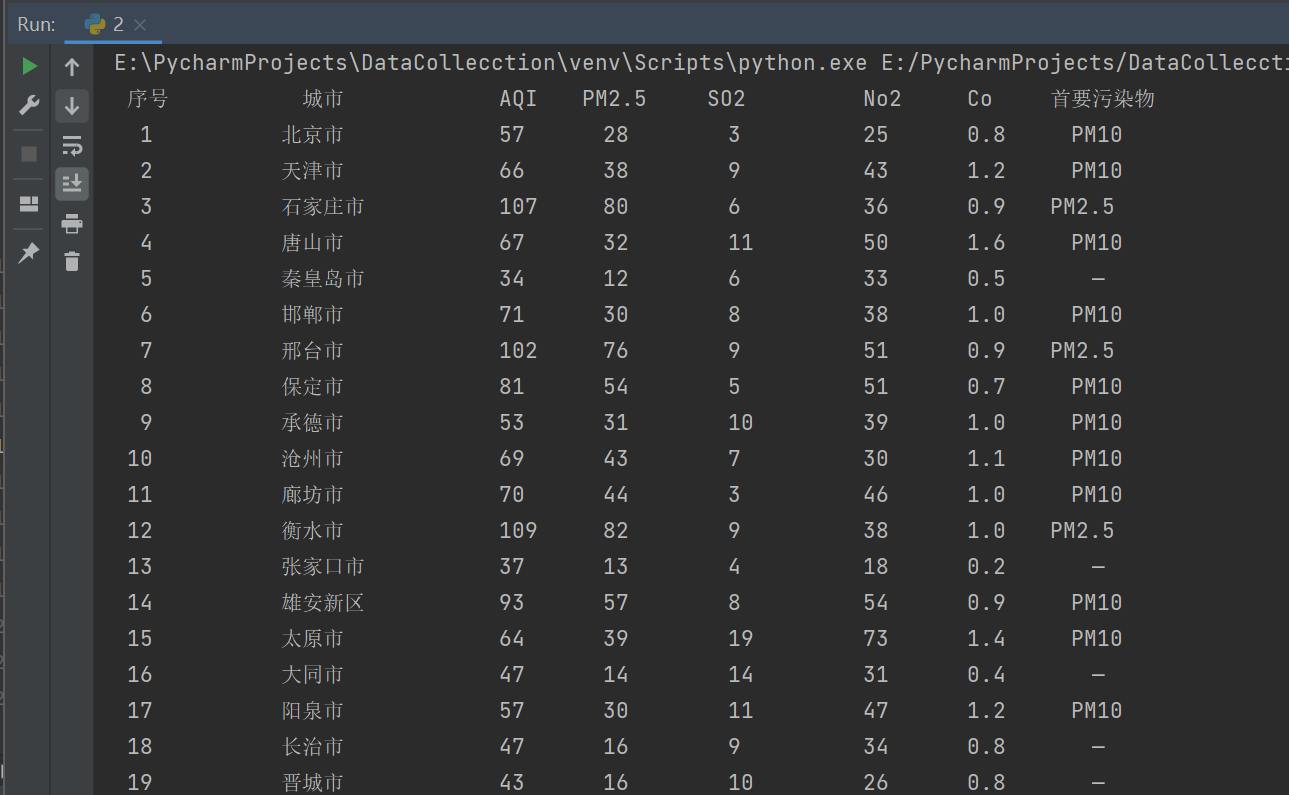This screenshot has width=1289, height=795.
Task: Clear all console output with trash icon
Action: (72, 262)
